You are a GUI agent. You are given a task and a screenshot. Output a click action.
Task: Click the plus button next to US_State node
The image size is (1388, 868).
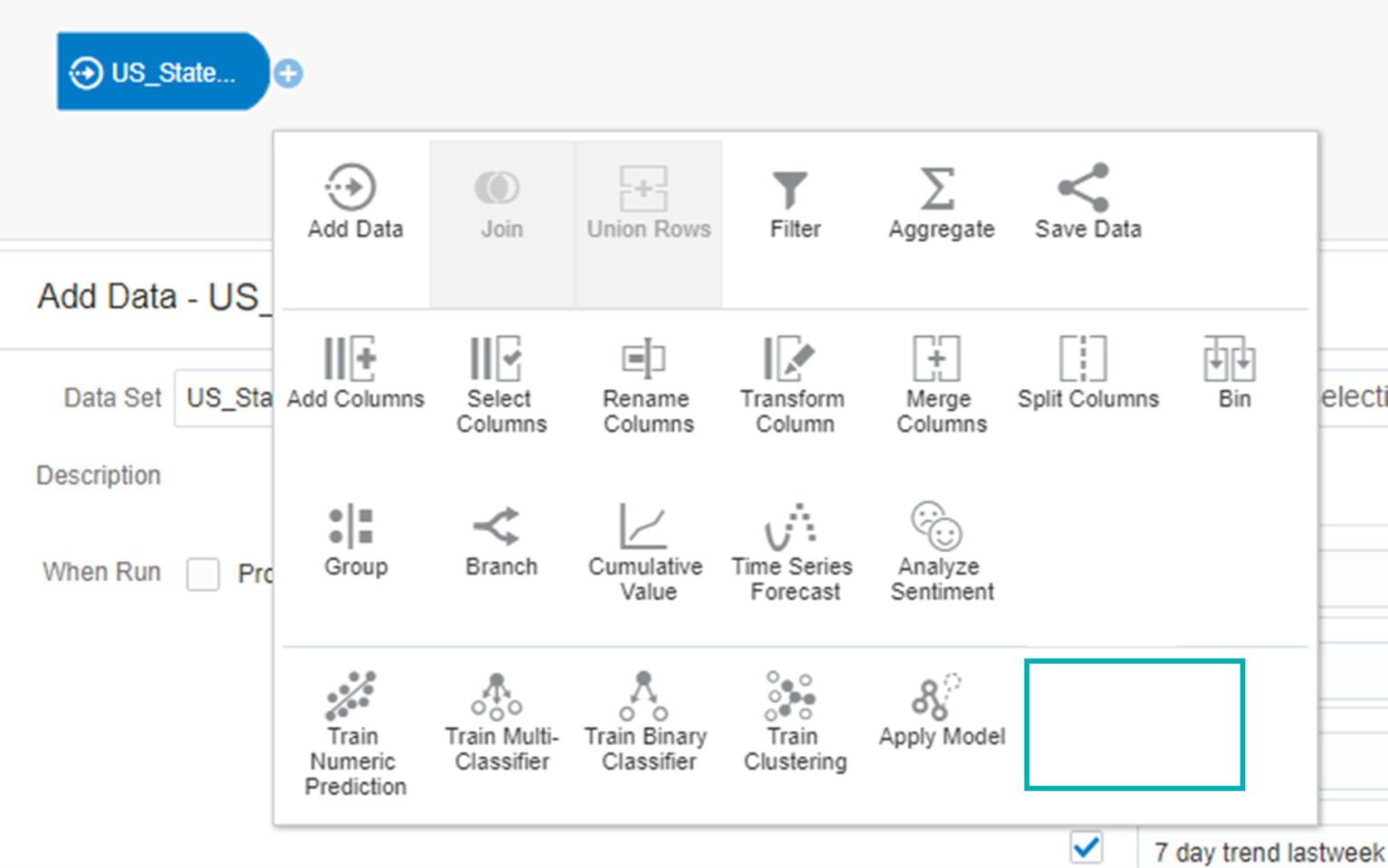coord(288,73)
